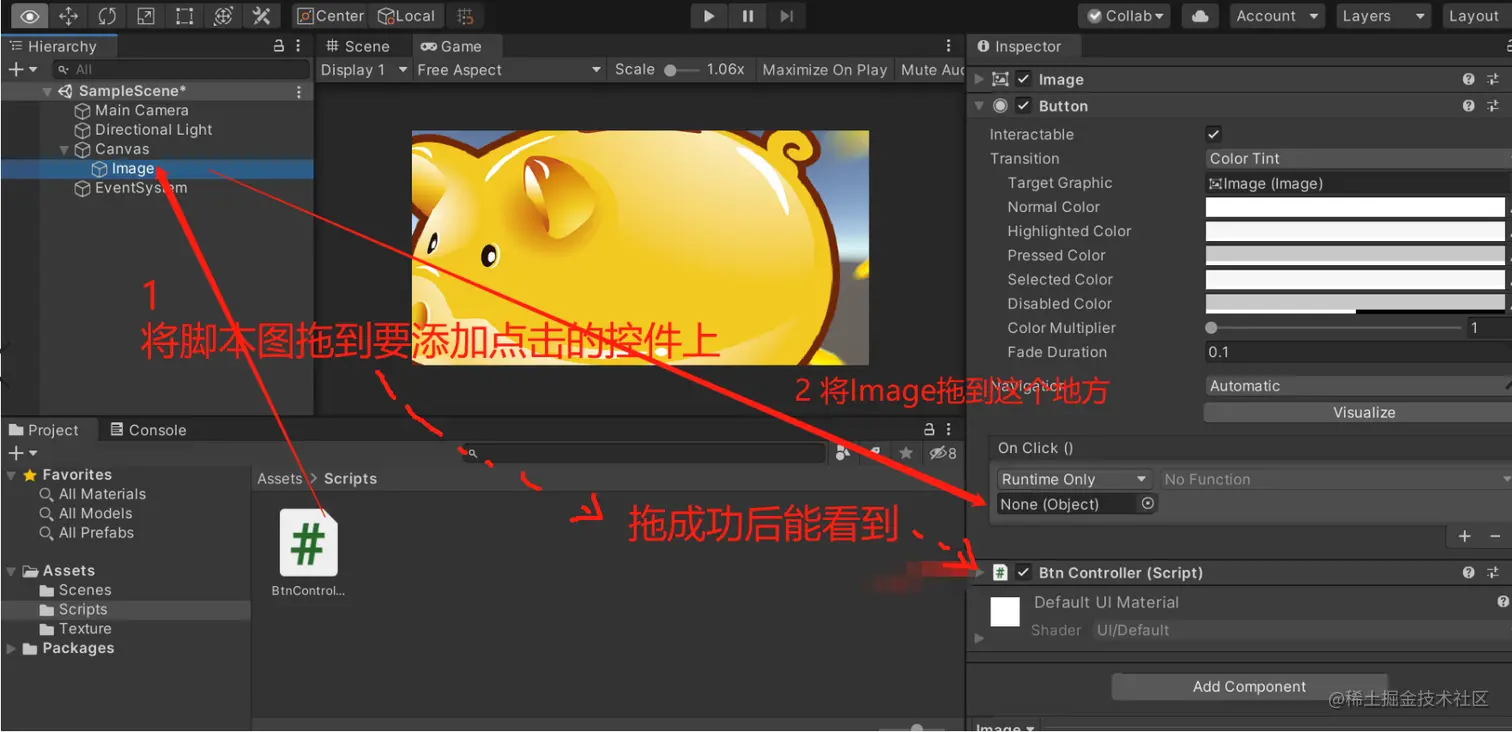Viewport: 1512px width, 732px height.
Task: Open the Runtime Only dropdown
Action: click(1075, 479)
